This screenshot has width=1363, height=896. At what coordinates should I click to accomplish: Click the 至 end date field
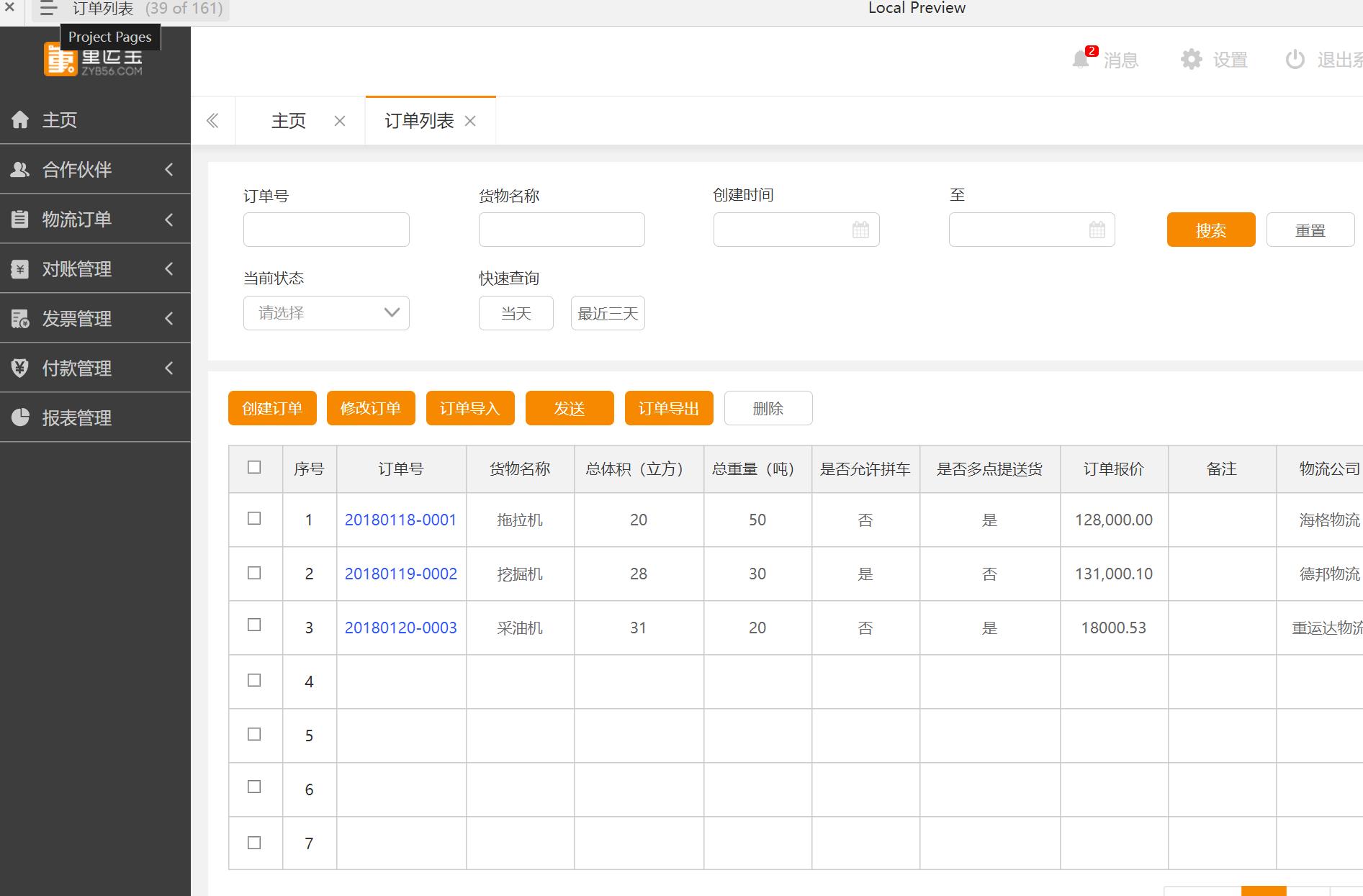(x=1032, y=230)
